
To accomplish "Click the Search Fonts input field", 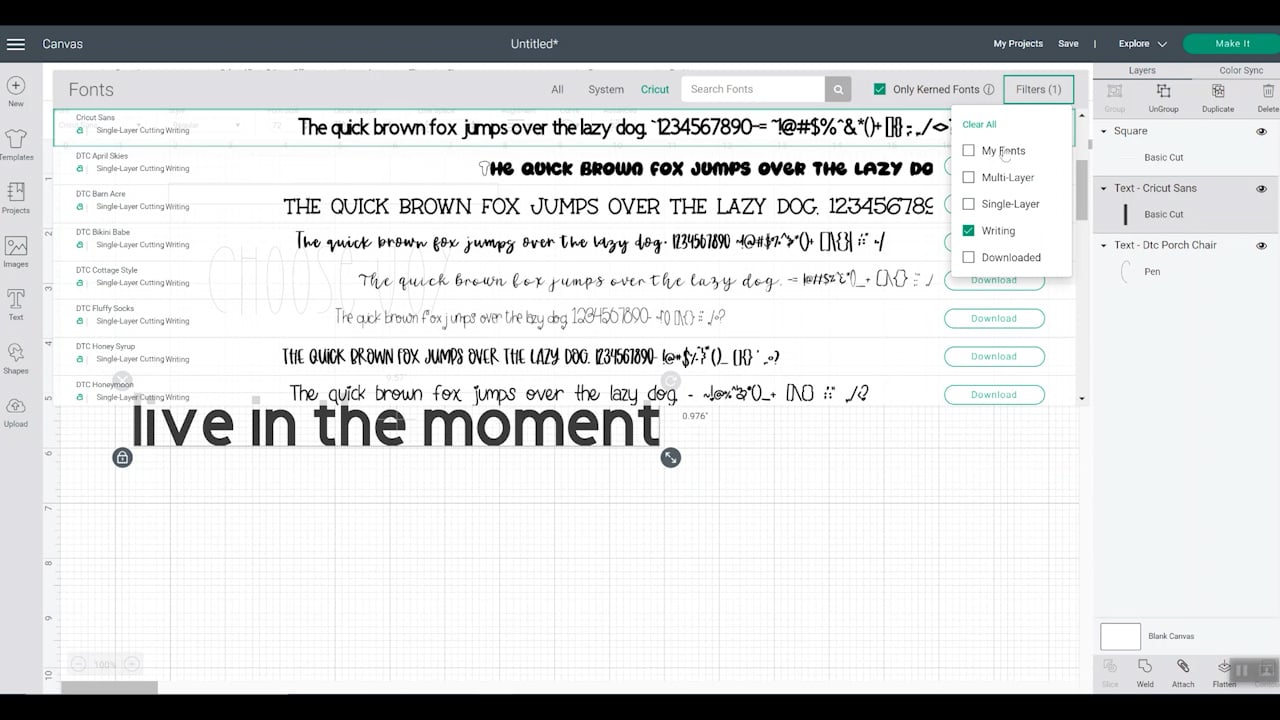I will click(753, 89).
